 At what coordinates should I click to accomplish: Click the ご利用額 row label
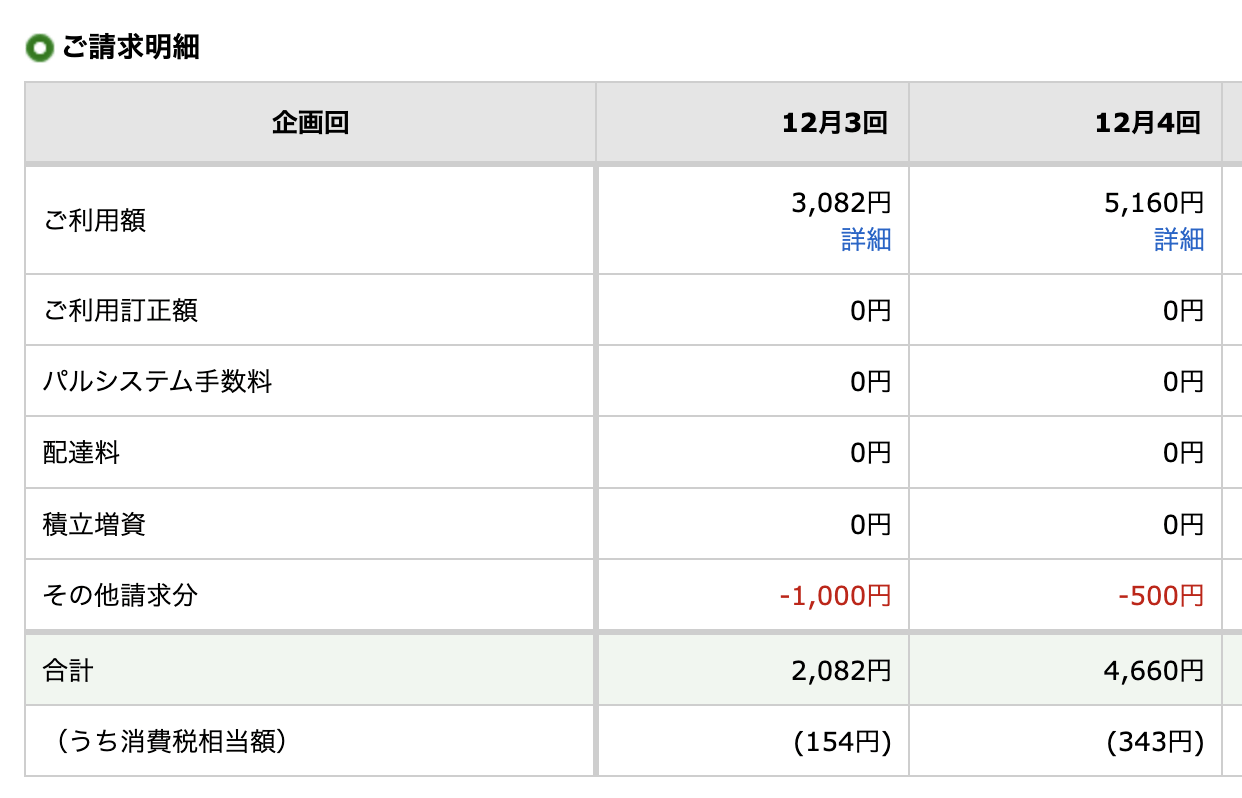tap(94, 220)
